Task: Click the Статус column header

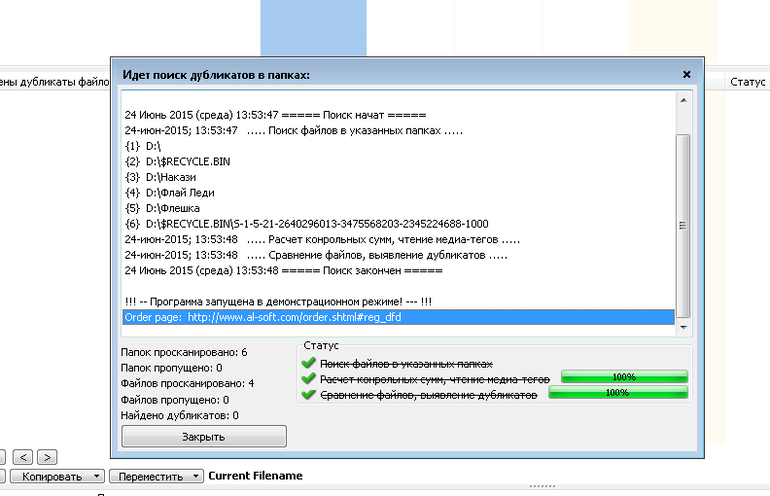Action: (747, 82)
